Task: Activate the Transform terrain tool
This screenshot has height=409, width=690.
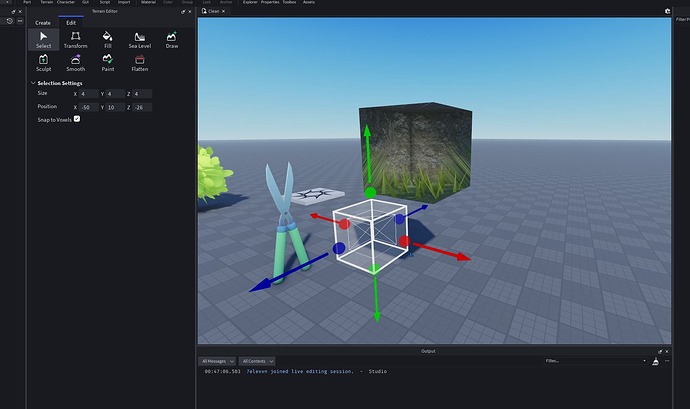Action: [76, 40]
